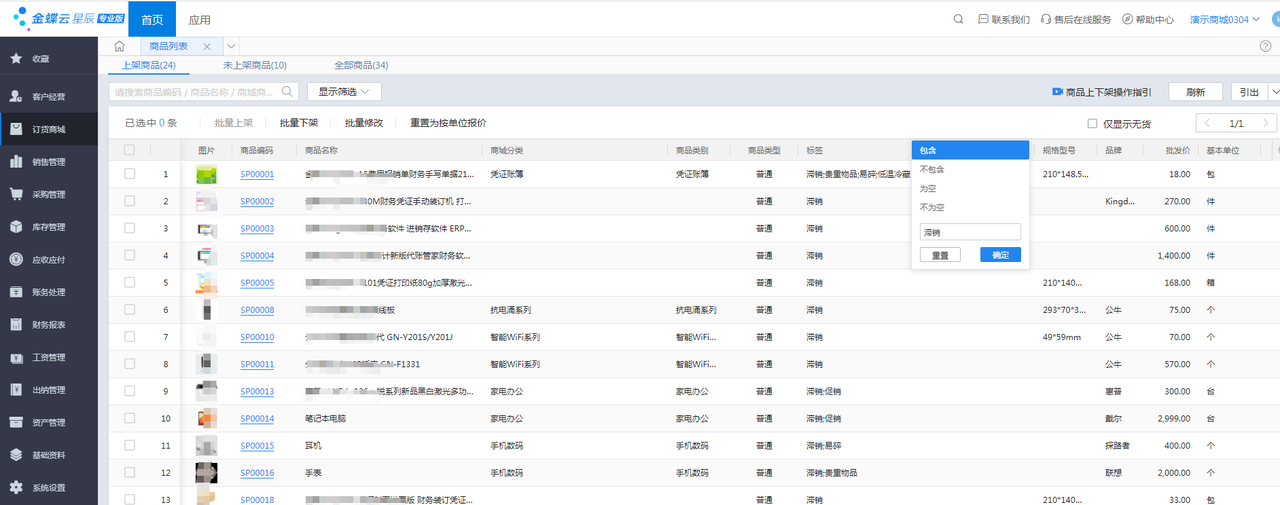This screenshot has width=1280, height=505.
Task: Go to next page arrow in pagination
Action: tap(1266, 123)
